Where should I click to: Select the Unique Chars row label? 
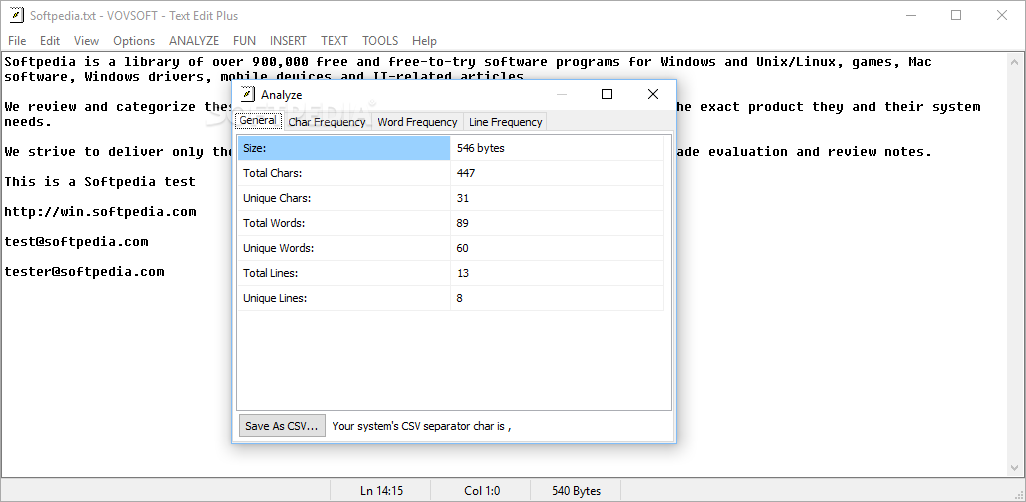[344, 198]
